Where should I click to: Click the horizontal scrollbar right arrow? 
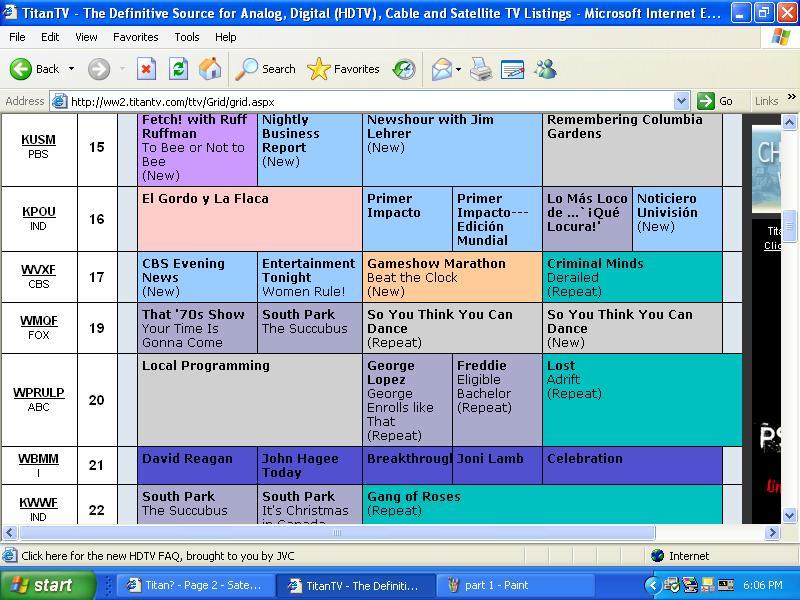pyautogui.click(x=772, y=533)
